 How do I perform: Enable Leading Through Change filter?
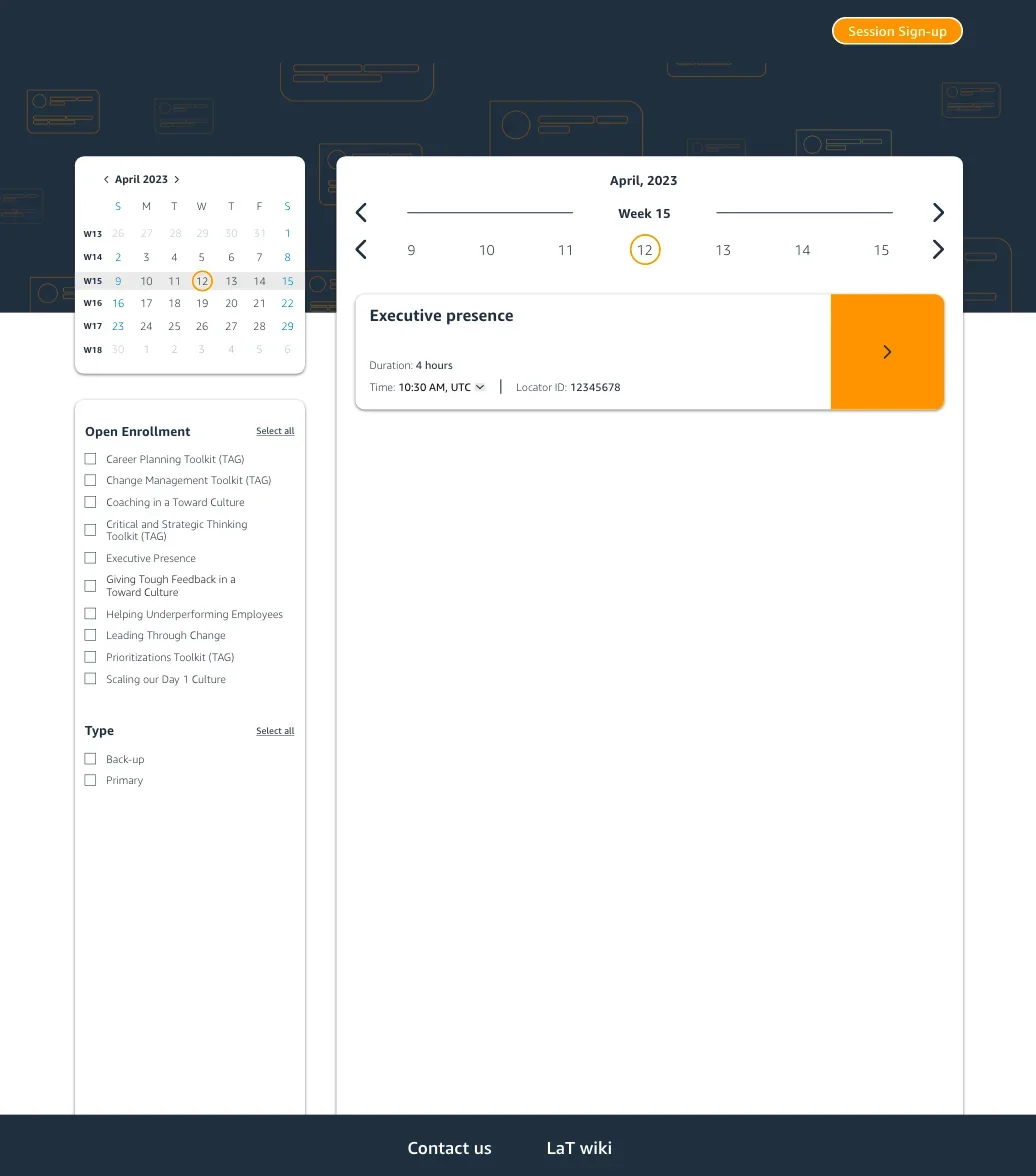[90, 635]
